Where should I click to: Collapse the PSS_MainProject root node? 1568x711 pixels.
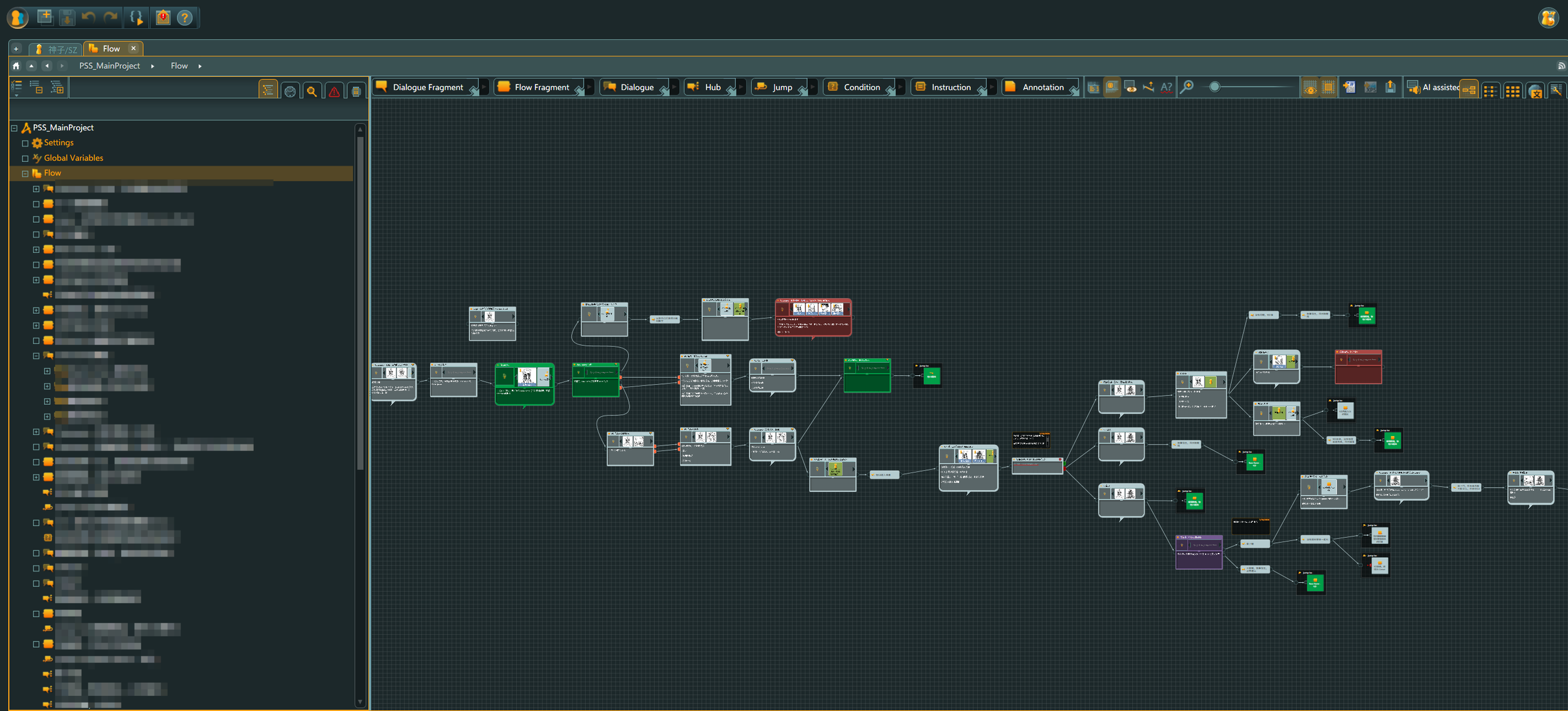click(14, 128)
